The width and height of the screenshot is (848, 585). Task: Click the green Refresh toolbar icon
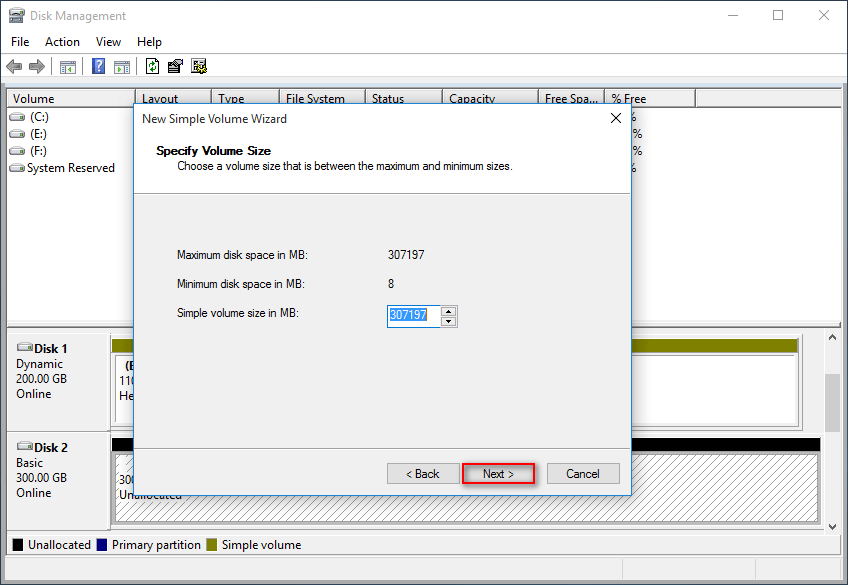[x=152, y=67]
